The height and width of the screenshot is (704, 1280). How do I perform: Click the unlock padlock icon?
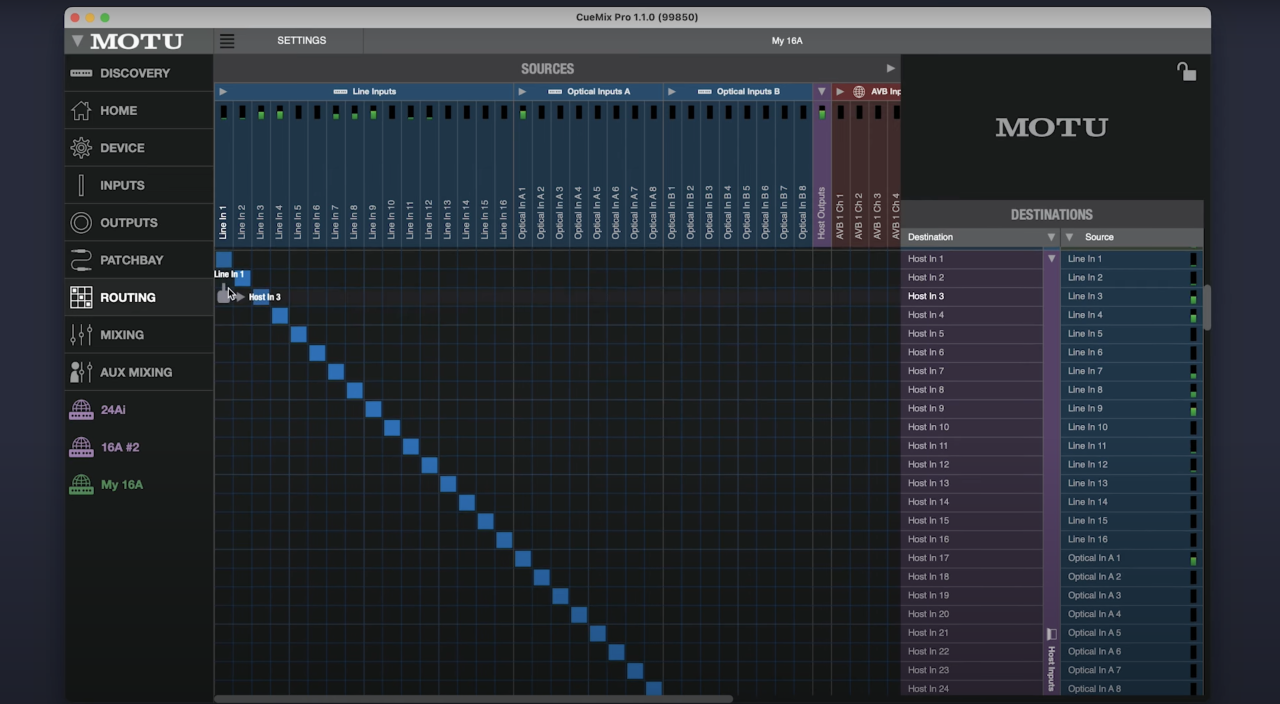[1186, 72]
